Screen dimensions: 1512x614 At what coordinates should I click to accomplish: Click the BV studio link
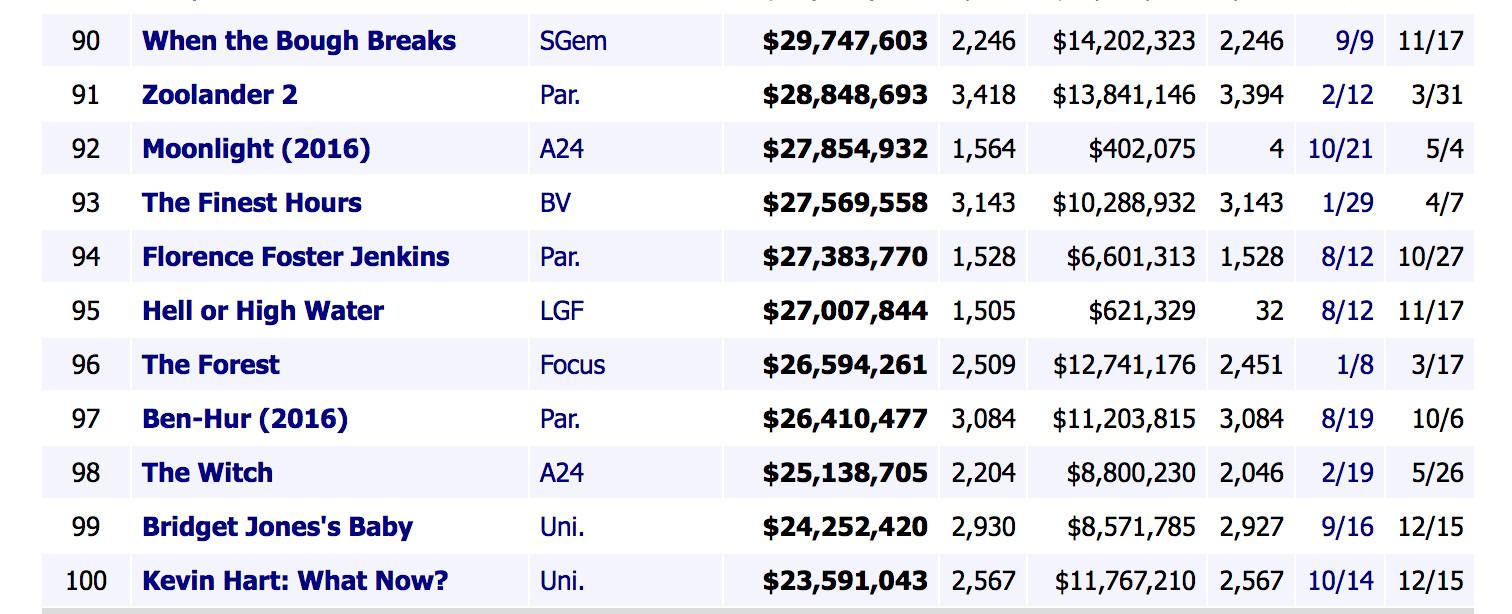click(555, 203)
